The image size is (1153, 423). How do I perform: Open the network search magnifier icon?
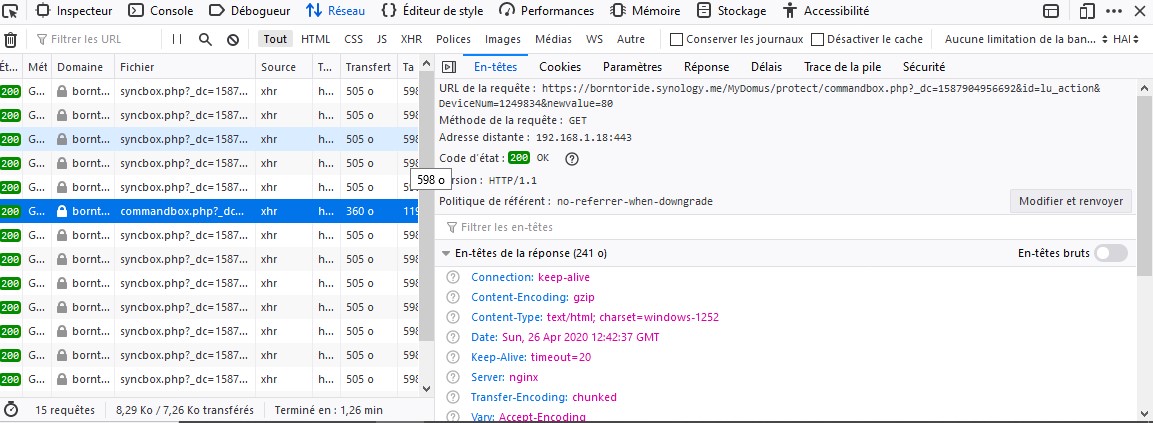[x=205, y=40]
